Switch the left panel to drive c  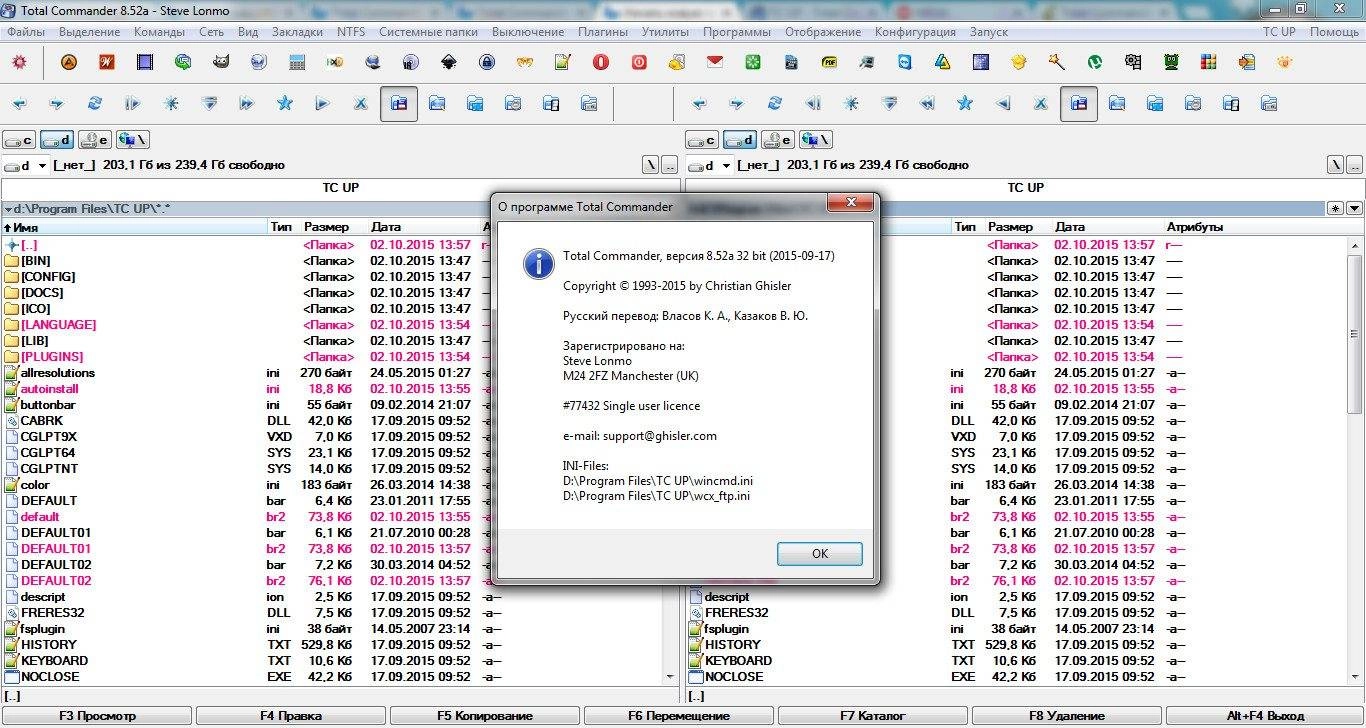(20, 140)
